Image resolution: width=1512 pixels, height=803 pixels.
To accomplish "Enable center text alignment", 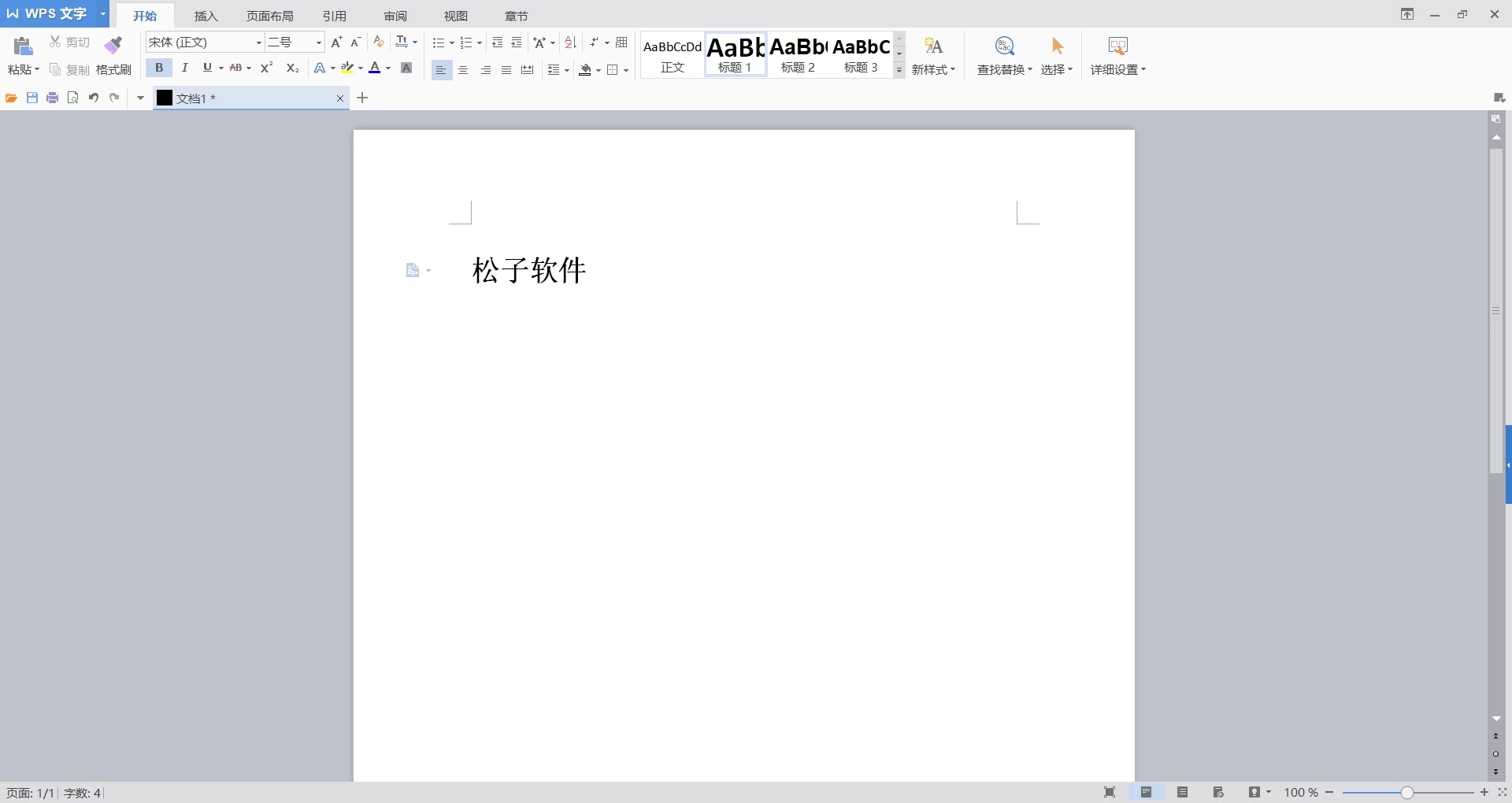I will coord(463,70).
